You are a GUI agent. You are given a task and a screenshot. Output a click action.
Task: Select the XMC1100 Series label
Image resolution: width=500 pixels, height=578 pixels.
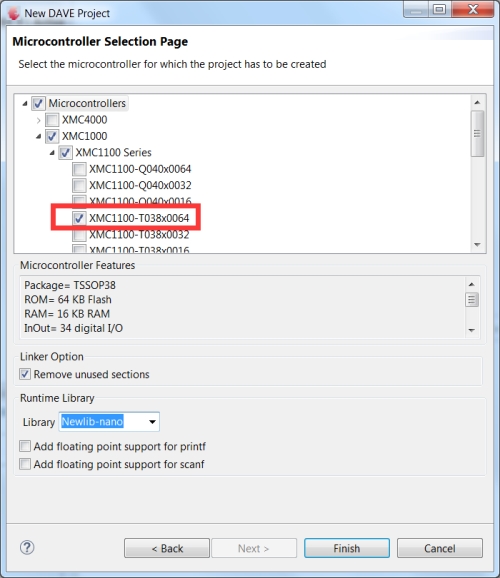coord(114,153)
